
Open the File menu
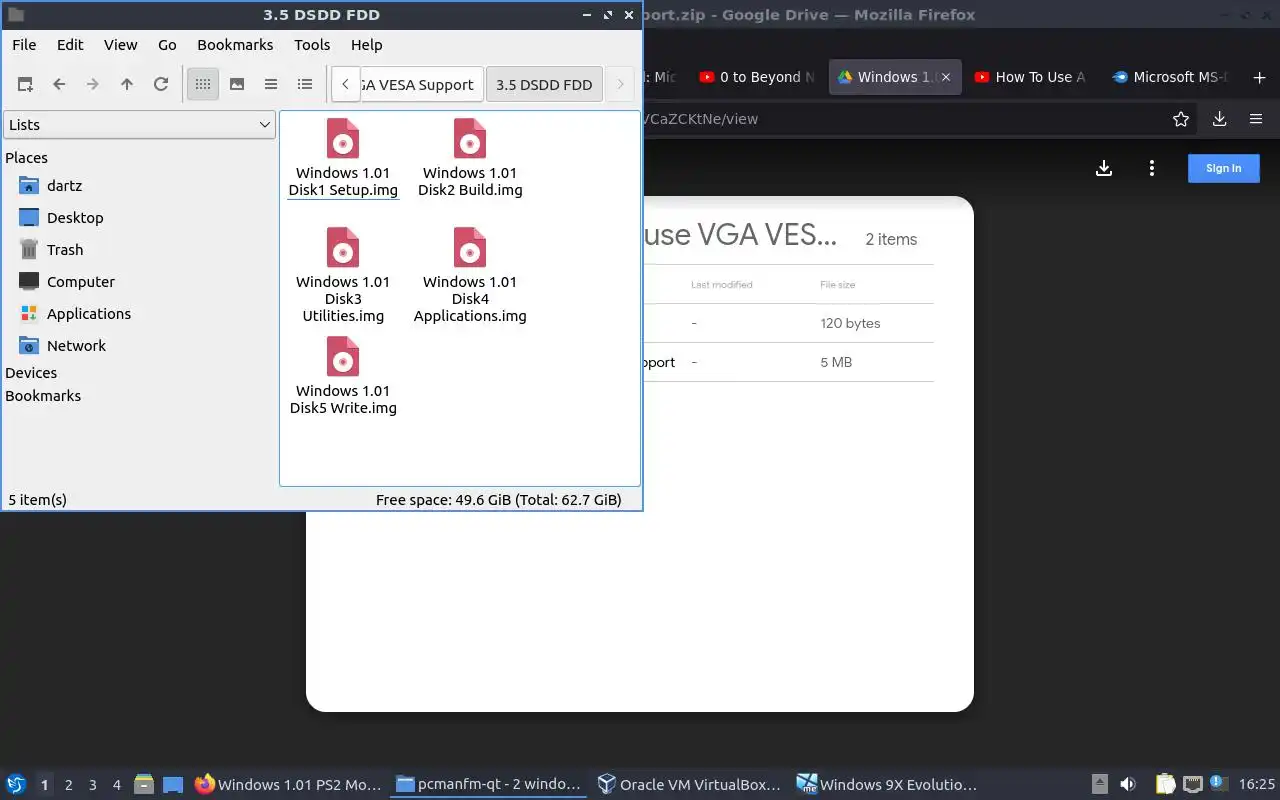click(x=24, y=45)
